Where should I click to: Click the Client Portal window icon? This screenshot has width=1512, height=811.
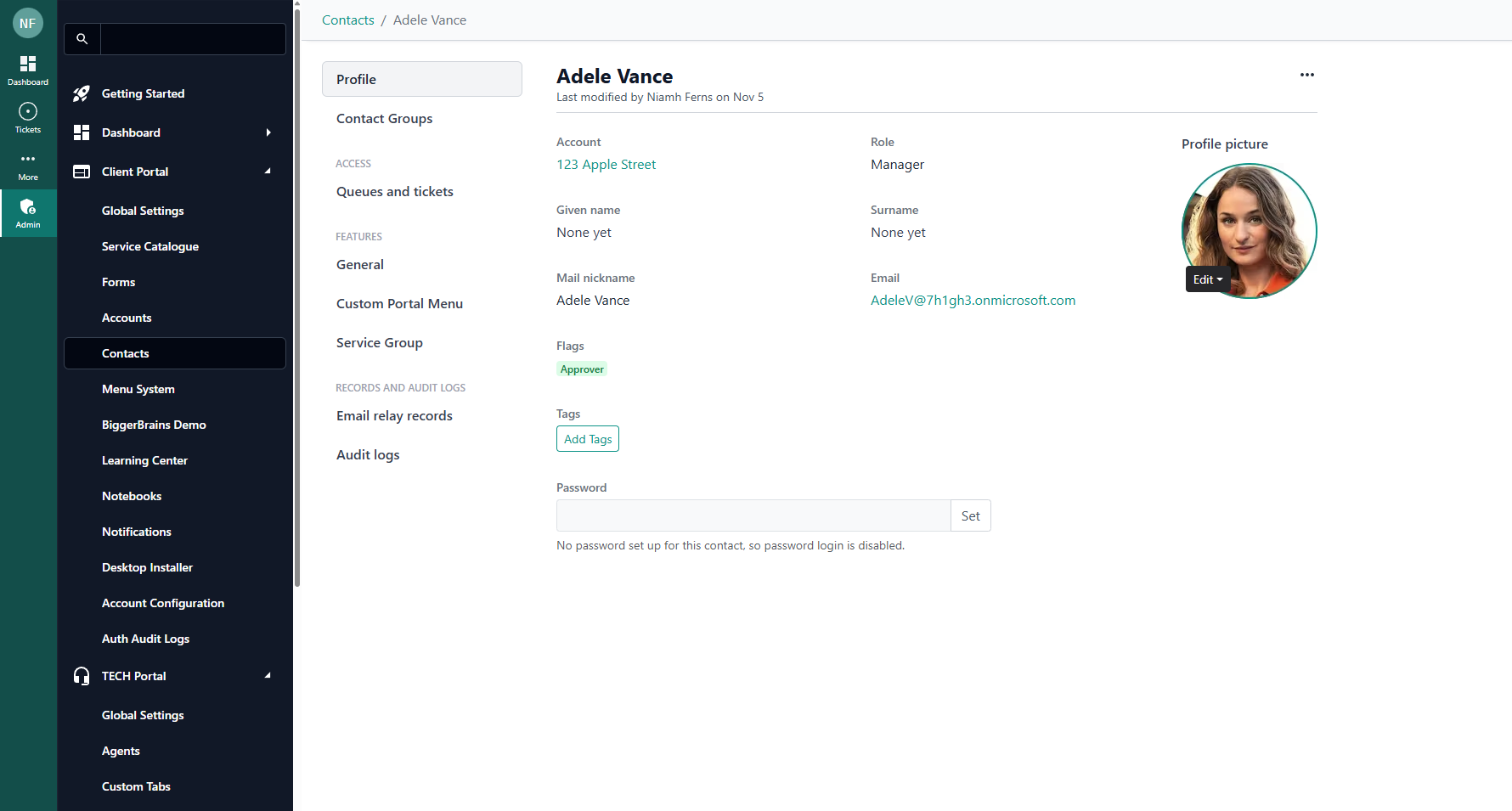[x=82, y=172]
